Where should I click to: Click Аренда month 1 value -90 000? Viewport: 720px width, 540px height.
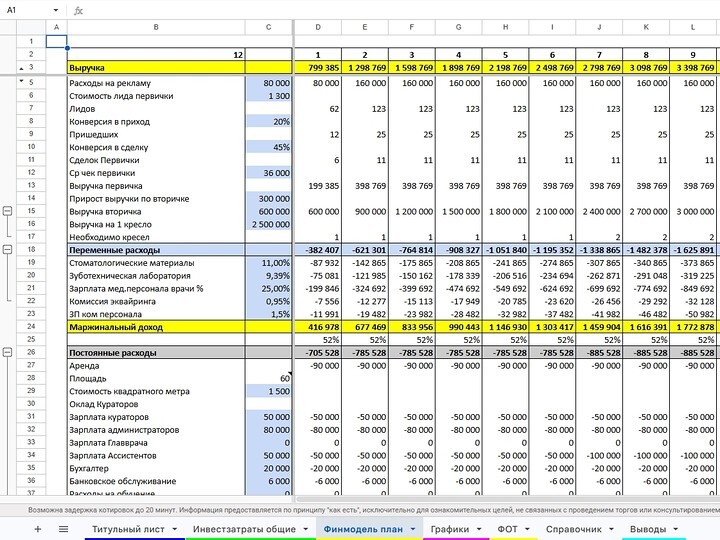point(318,366)
